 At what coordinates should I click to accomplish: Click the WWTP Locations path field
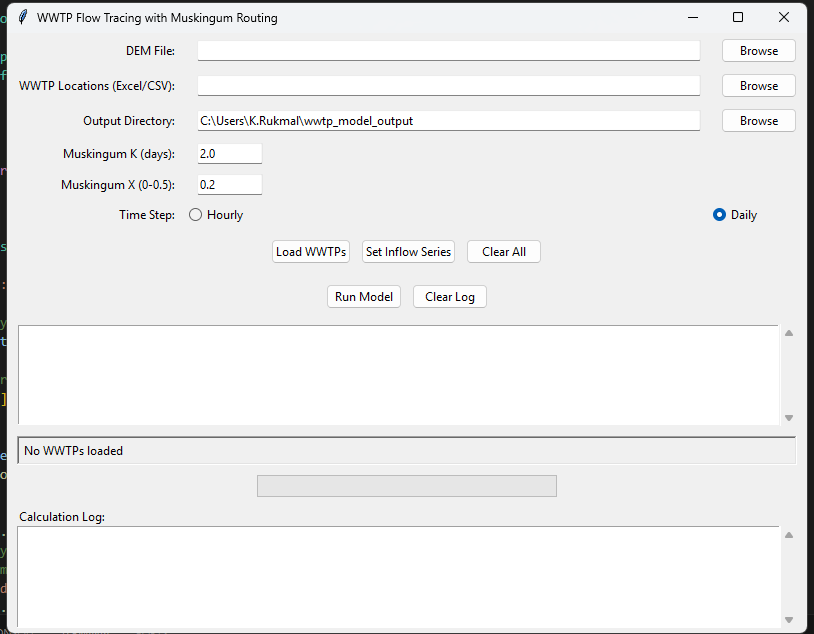(448, 85)
